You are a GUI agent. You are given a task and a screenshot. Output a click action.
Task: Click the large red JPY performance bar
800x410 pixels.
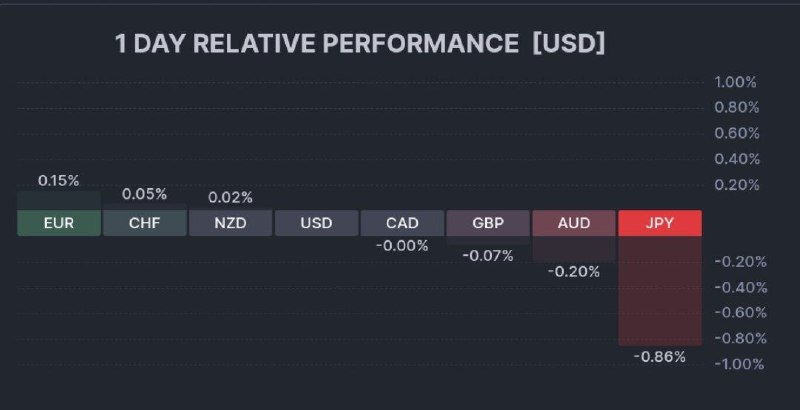660,290
